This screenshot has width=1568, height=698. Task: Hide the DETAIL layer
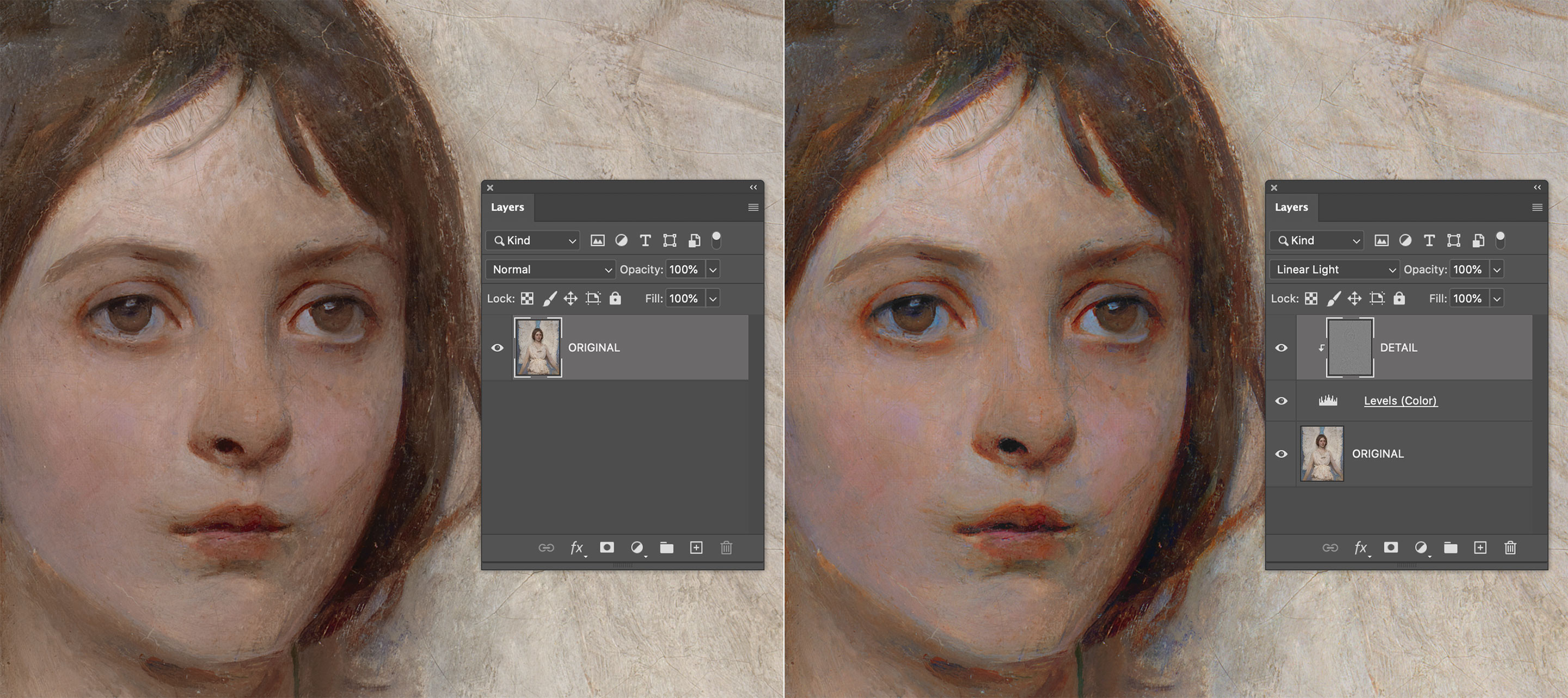1281,347
